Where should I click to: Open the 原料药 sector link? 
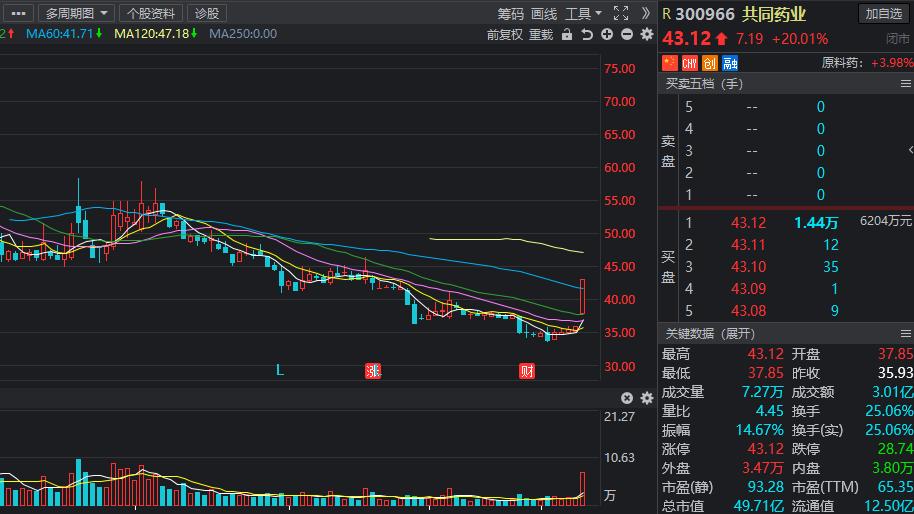coord(842,62)
